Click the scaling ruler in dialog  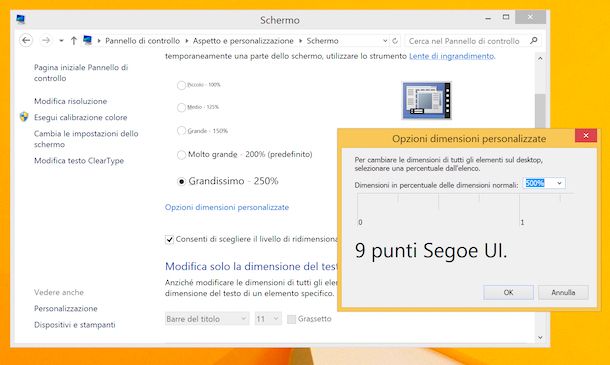(x=465, y=210)
